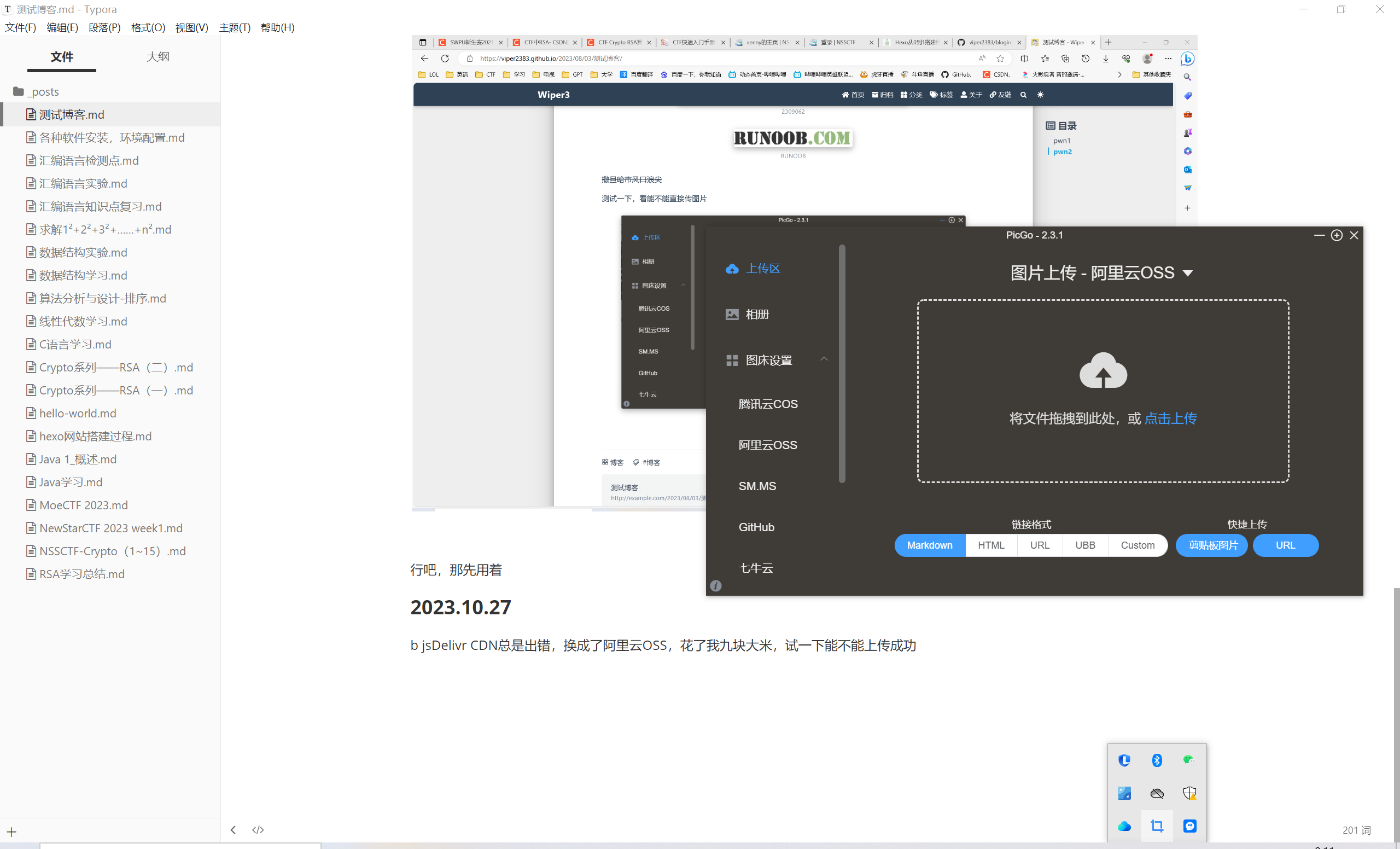Open the 段落(P) menu
Viewport: 1400px width, 849px height.
104,27
